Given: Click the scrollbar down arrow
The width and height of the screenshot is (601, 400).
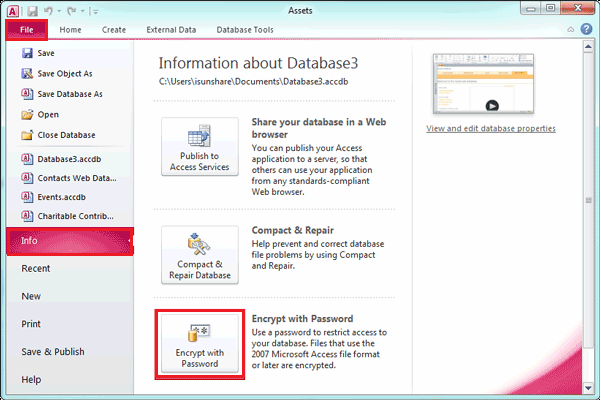Looking at the screenshot, I should [x=588, y=388].
